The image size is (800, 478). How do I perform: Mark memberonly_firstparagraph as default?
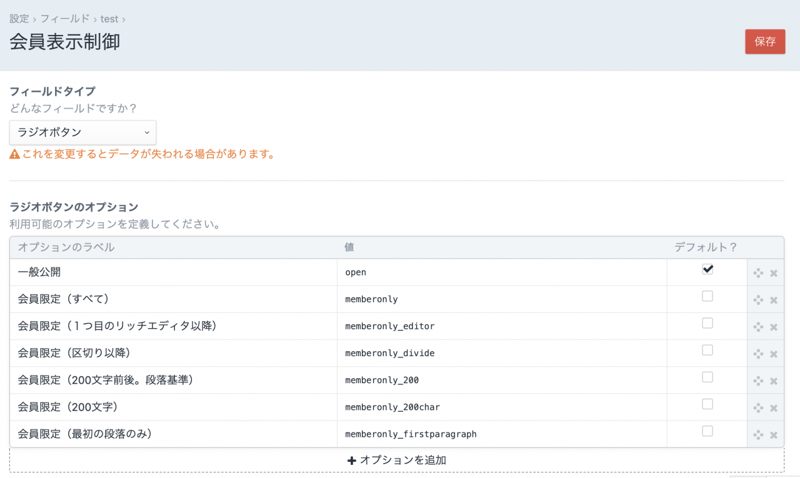coord(707,432)
